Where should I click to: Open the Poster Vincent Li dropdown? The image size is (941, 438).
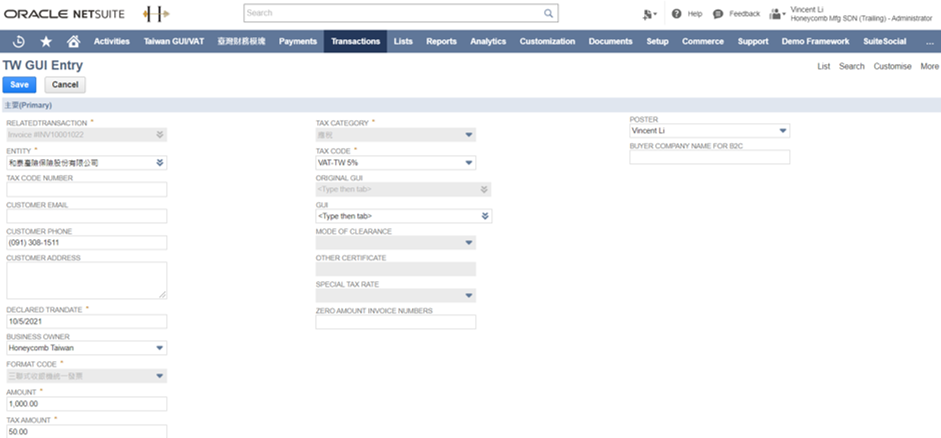click(x=783, y=131)
